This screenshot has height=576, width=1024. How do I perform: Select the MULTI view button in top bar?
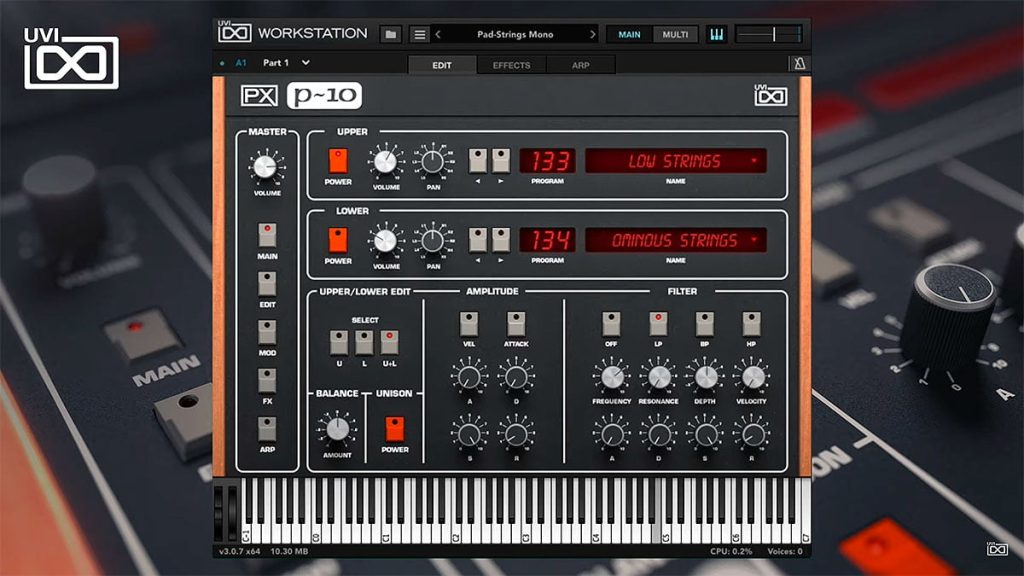[675, 35]
